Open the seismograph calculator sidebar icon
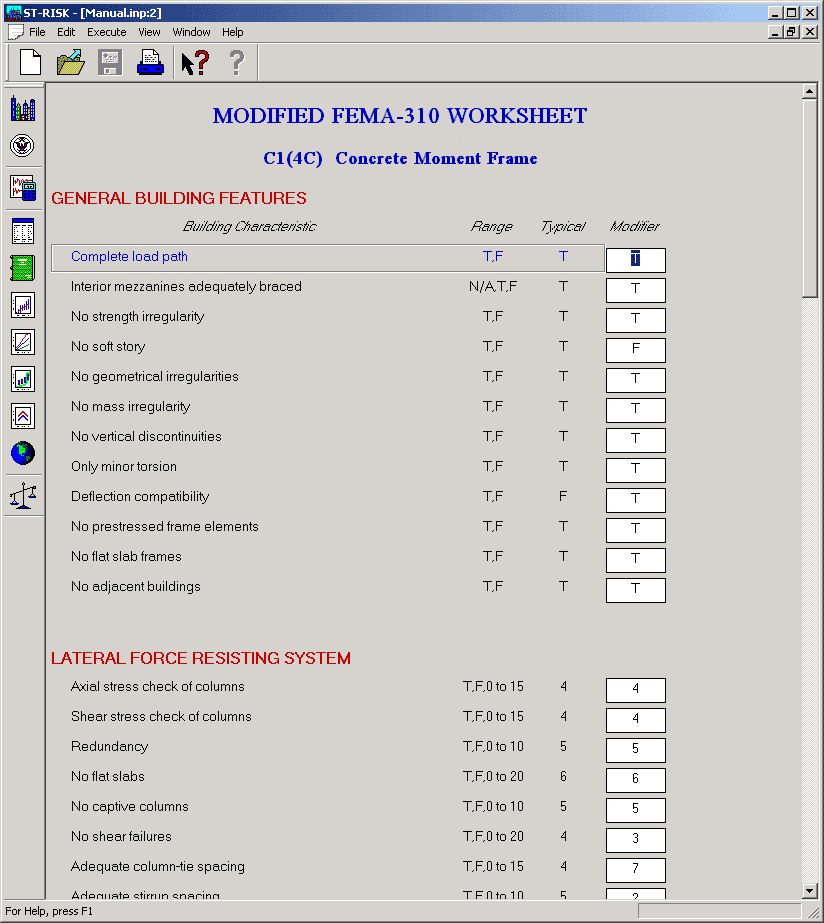Image resolution: width=824 pixels, height=923 pixels. [22, 187]
